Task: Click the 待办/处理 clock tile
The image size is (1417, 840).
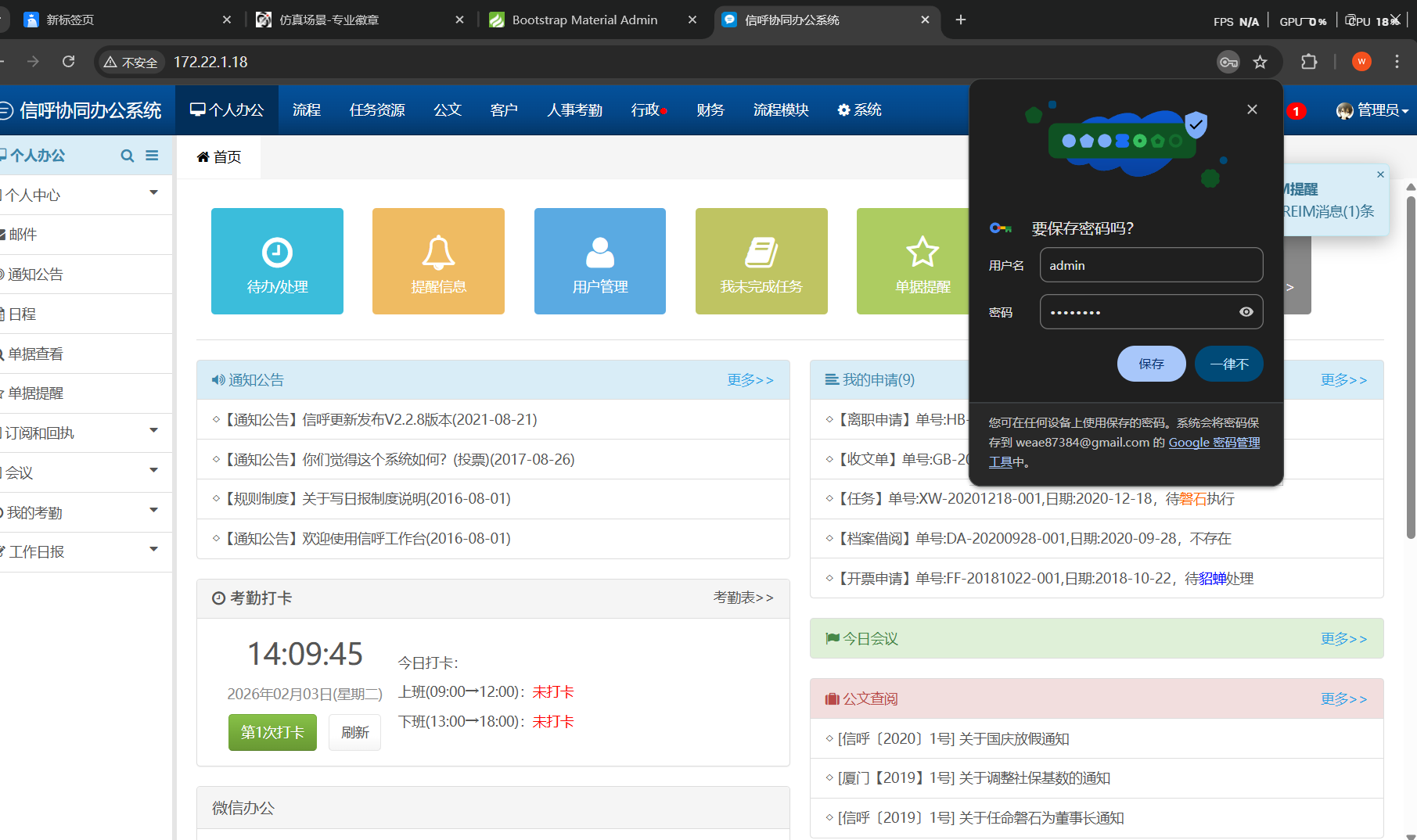Action: coord(277,261)
